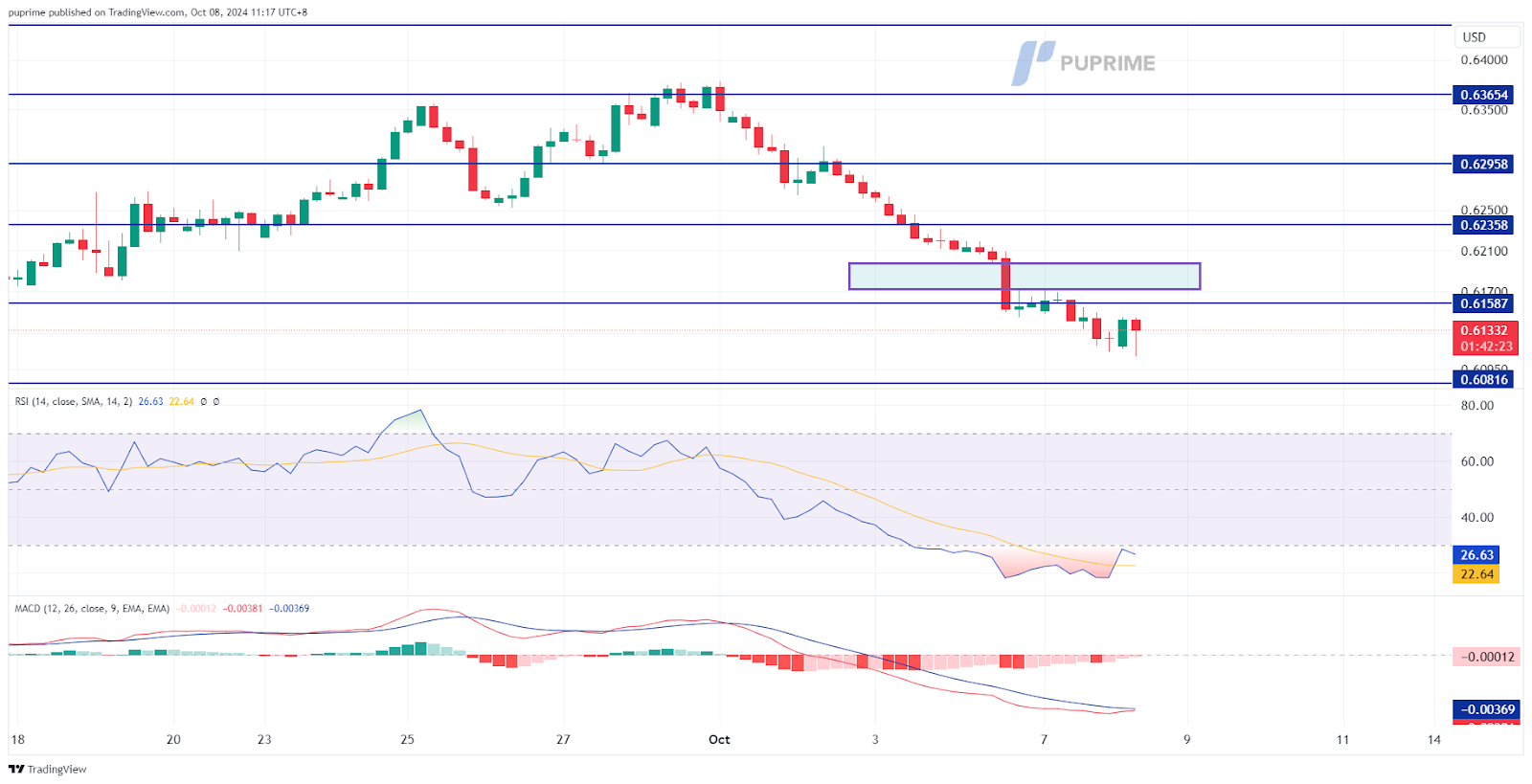Click the pink -0.00012 MACD axis label
The height and width of the screenshot is (784, 1532).
(1486, 657)
